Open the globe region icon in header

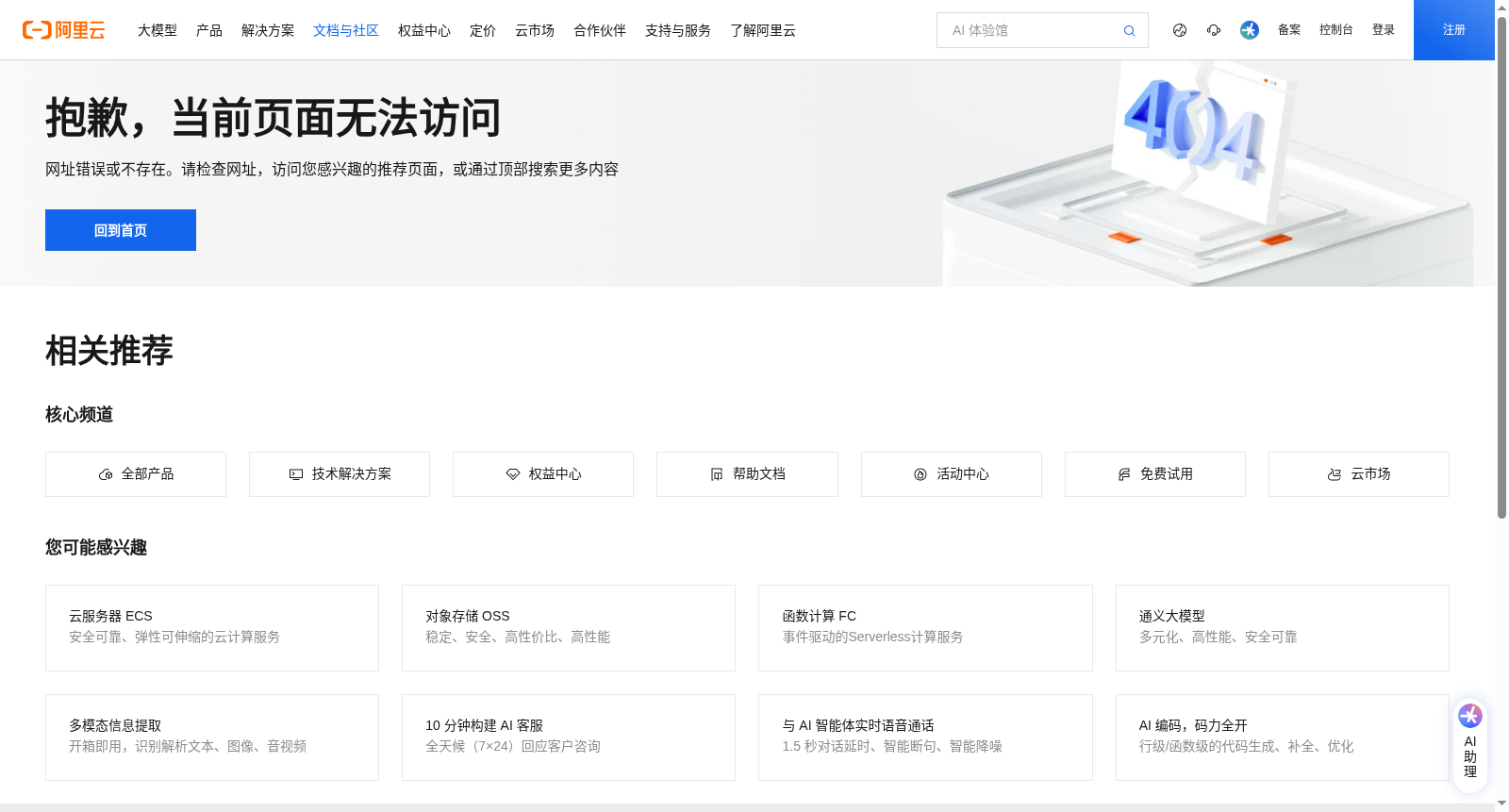point(1180,30)
